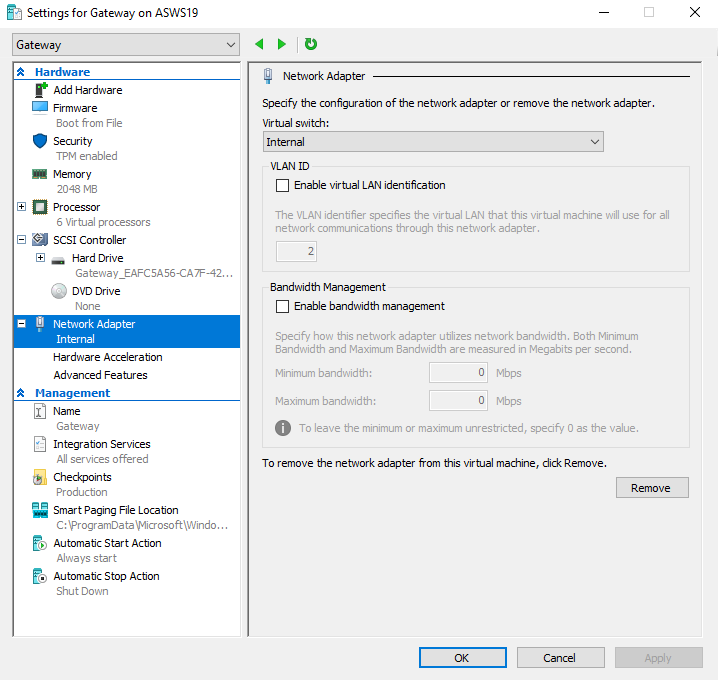The height and width of the screenshot is (680, 718).
Task: Click the Hard Drive icon
Action: [58, 261]
